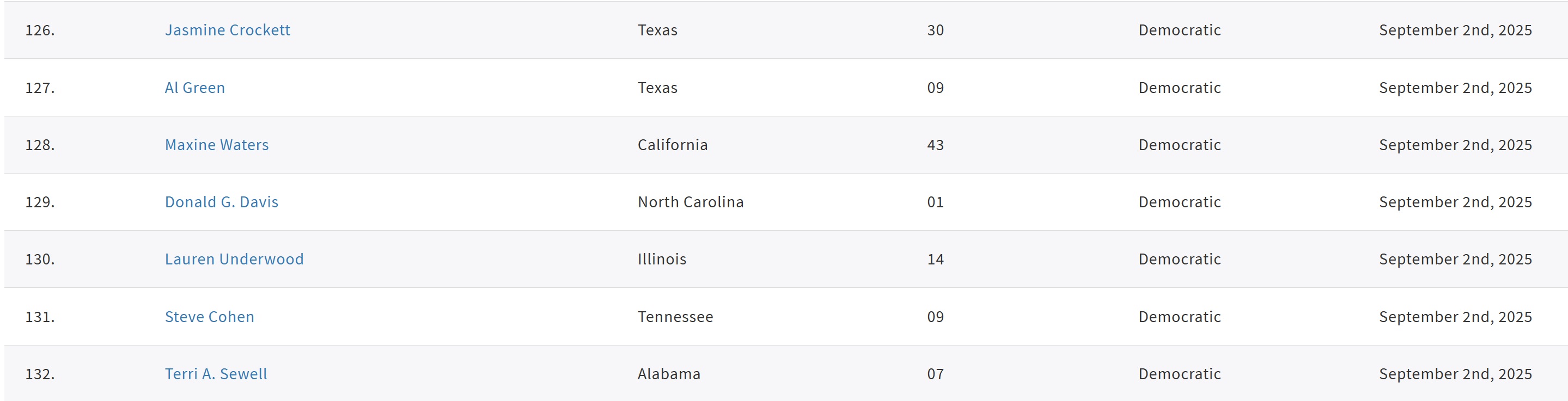
Task: Open Terri A. Sewell's page link
Action: 216,374
